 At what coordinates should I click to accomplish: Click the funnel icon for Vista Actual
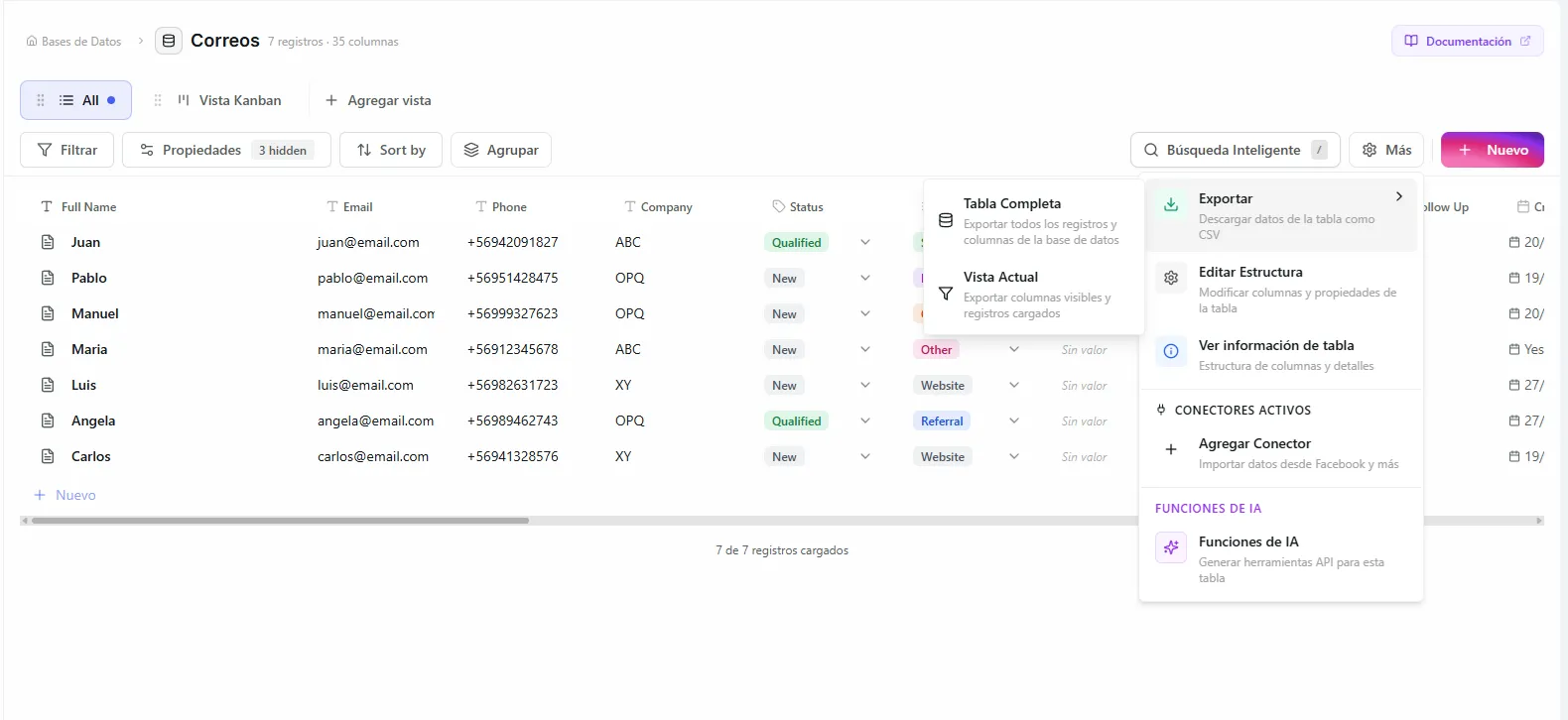coord(946,294)
